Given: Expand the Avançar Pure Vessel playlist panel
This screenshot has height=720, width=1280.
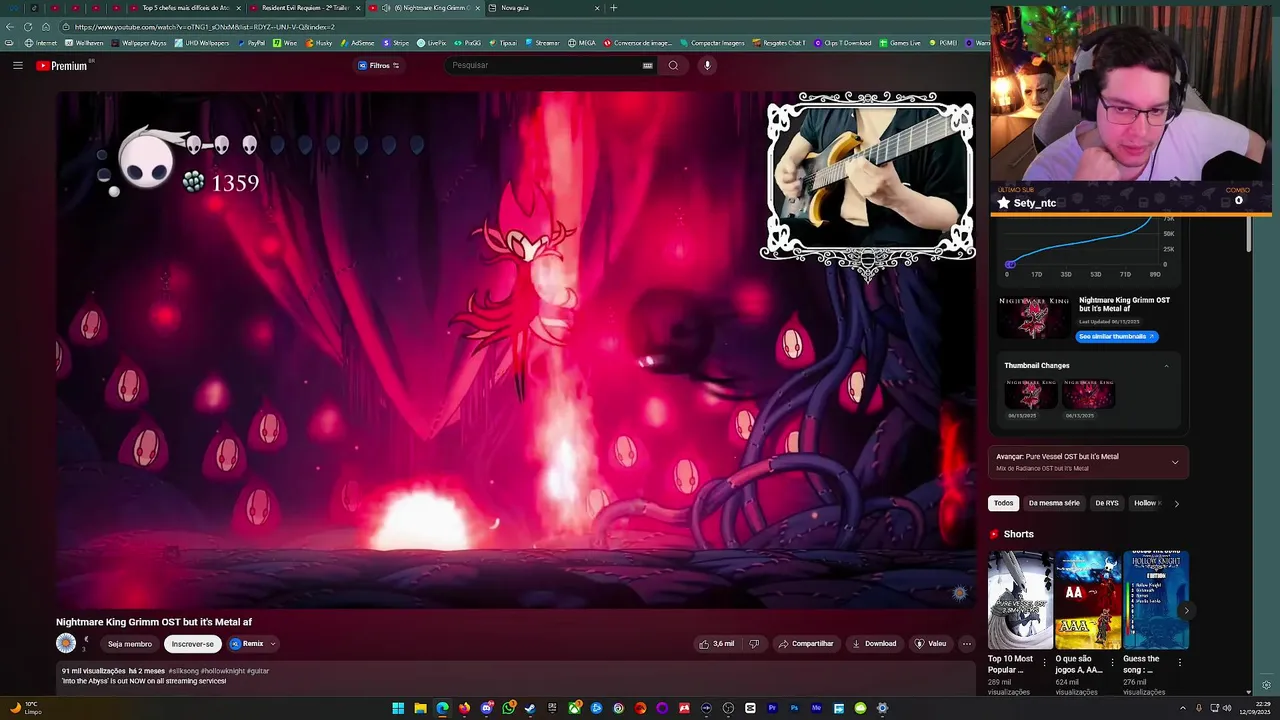Looking at the screenshot, I should (1175, 462).
